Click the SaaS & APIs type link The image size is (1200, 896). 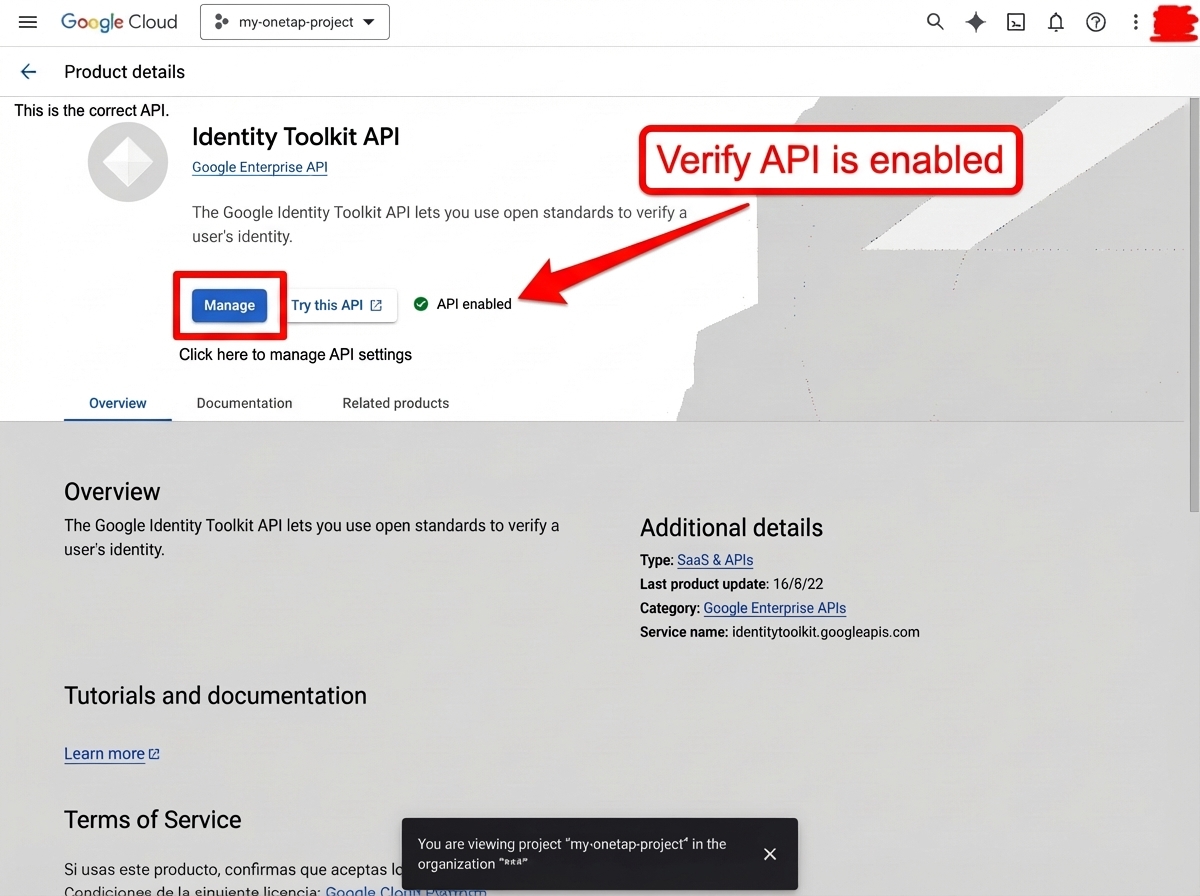click(715, 559)
